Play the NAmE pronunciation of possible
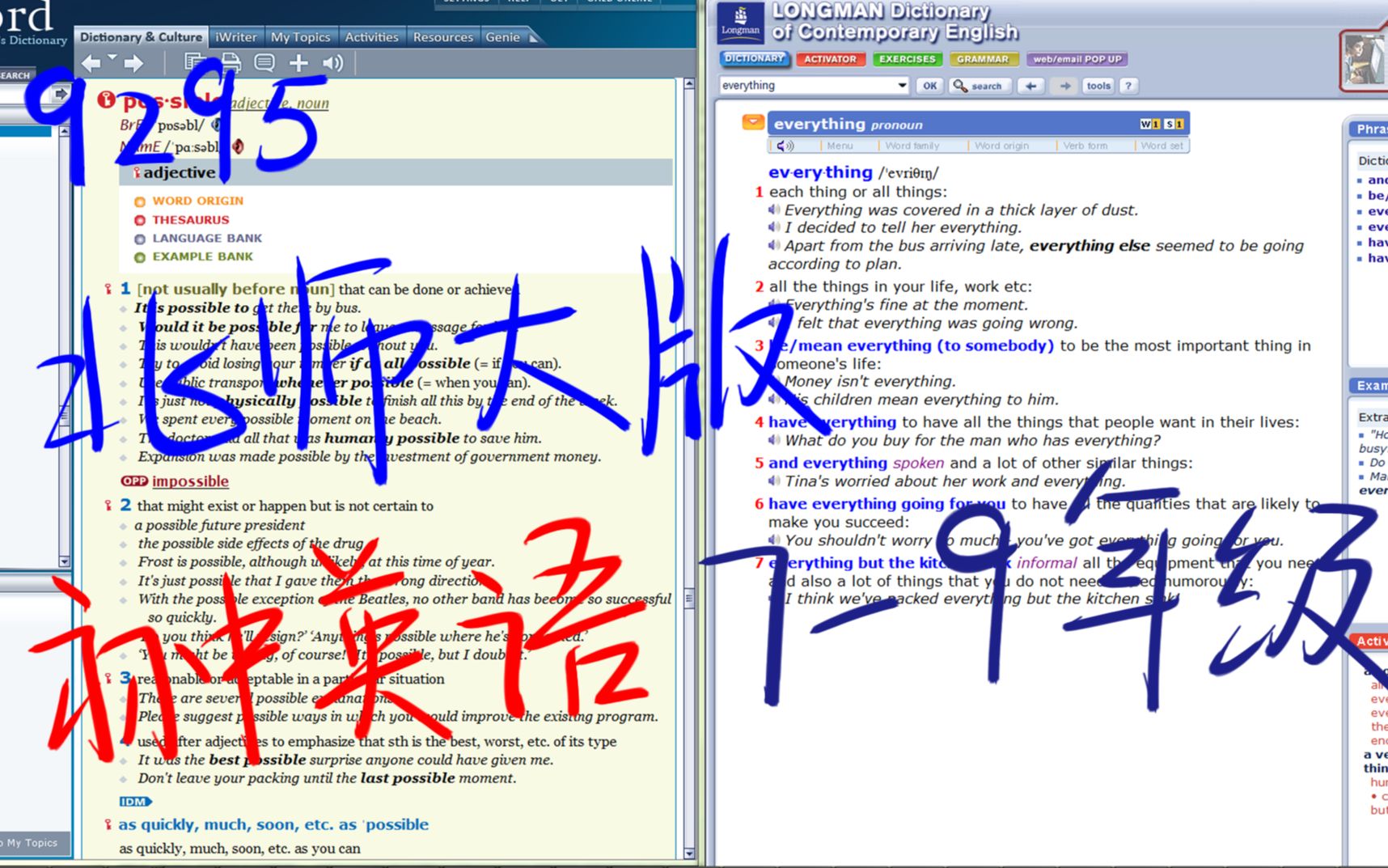Image resolution: width=1388 pixels, height=868 pixels. 238,146
